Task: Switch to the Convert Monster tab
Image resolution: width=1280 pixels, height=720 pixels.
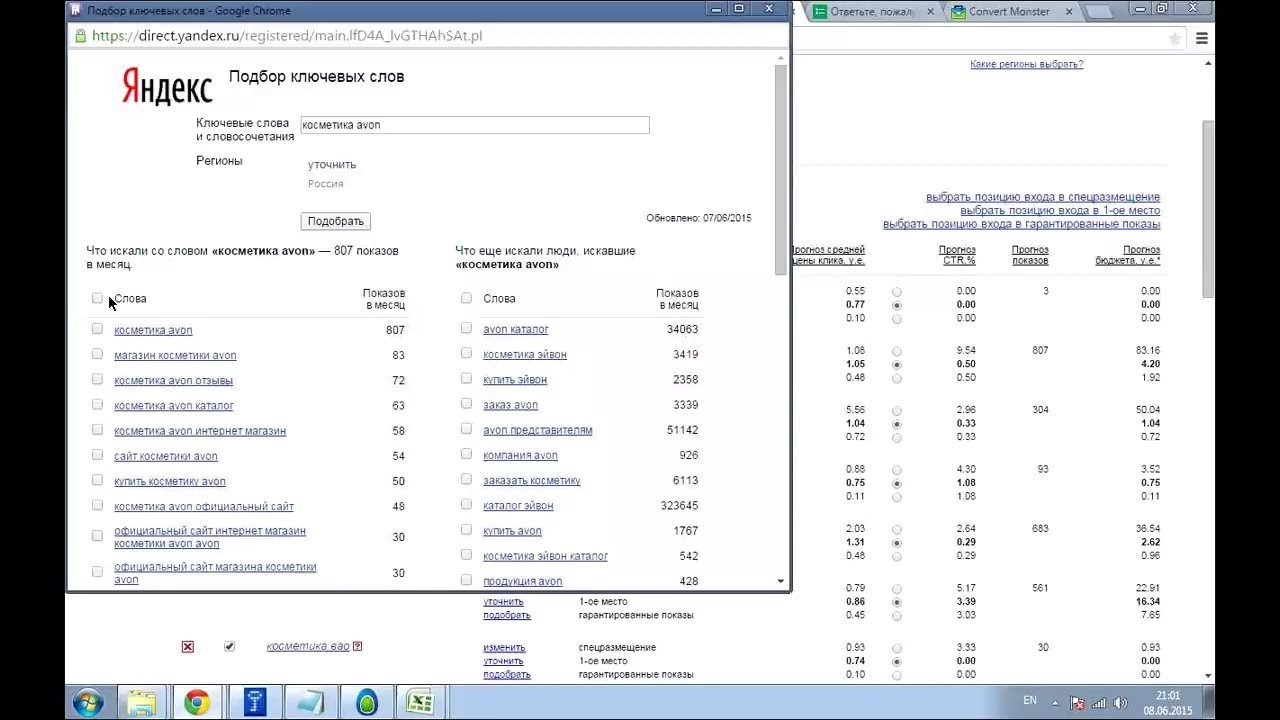Action: 1010,12
